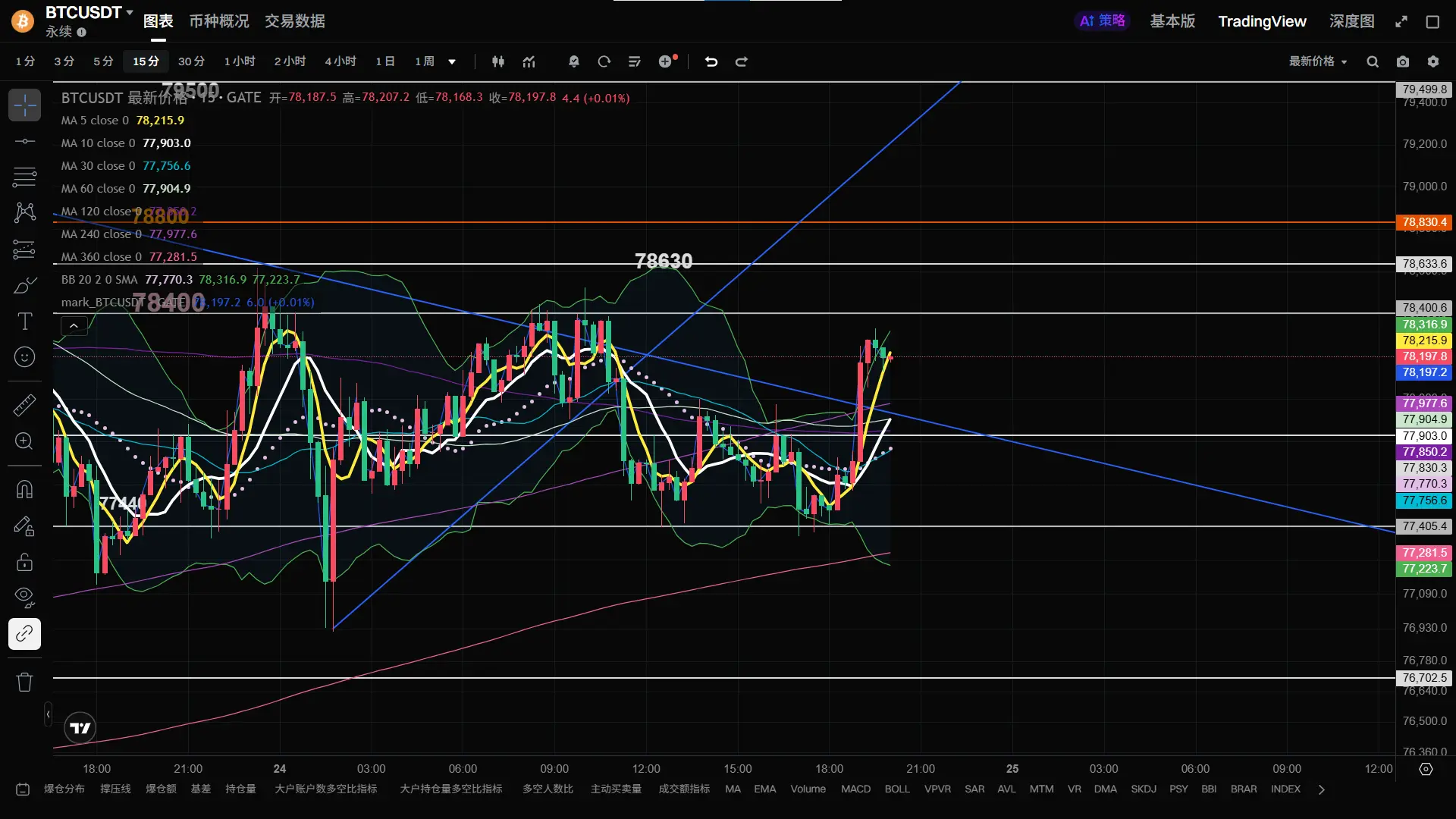Open the ruler measure tool
1456x819 pixels.
tap(24, 405)
